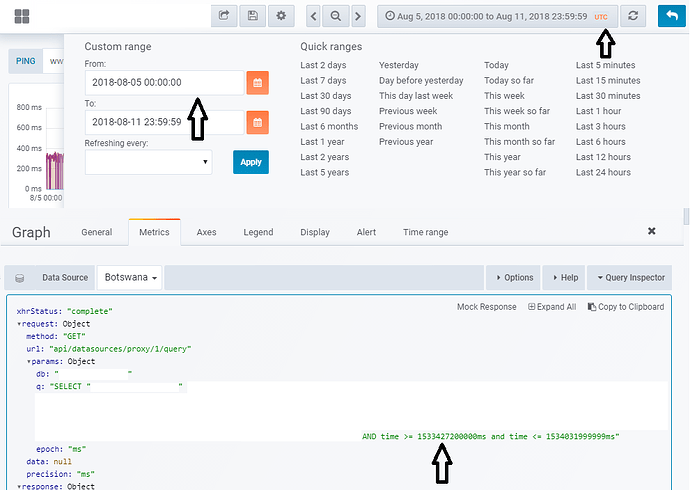The image size is (690, 490).
Task: Select Day before yesterday range
Action: 421,80
